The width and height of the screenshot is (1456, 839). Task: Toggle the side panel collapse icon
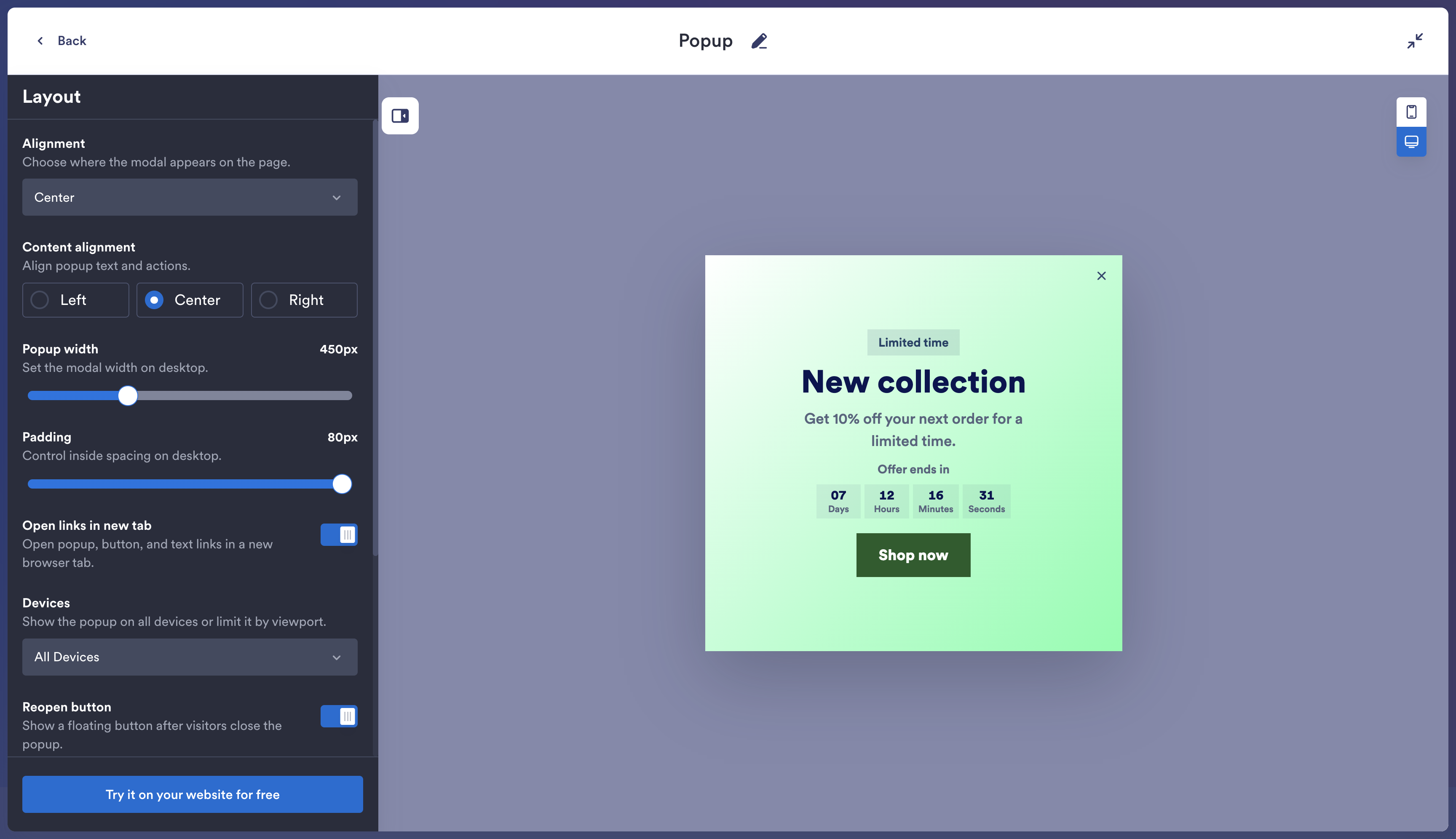point(400,116)
